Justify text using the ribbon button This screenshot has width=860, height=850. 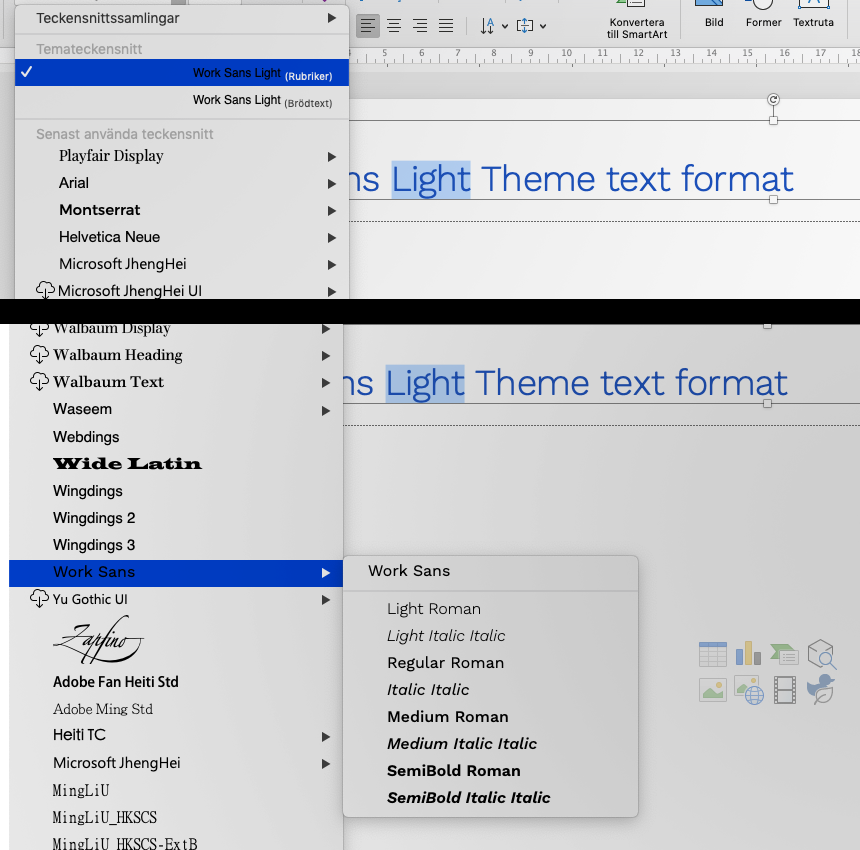point(446,25)
